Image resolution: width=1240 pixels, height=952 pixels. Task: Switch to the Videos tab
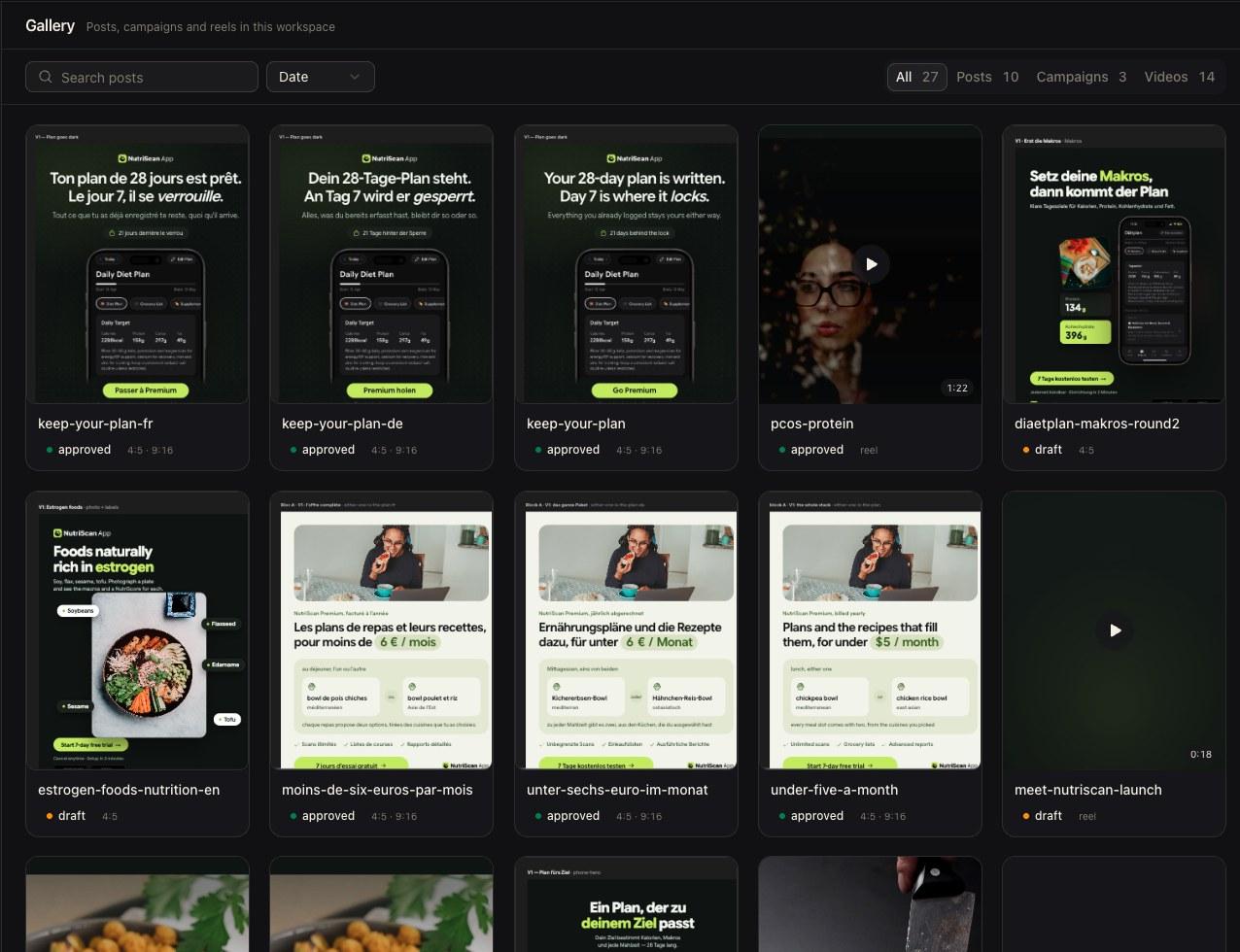(1180, 77)
